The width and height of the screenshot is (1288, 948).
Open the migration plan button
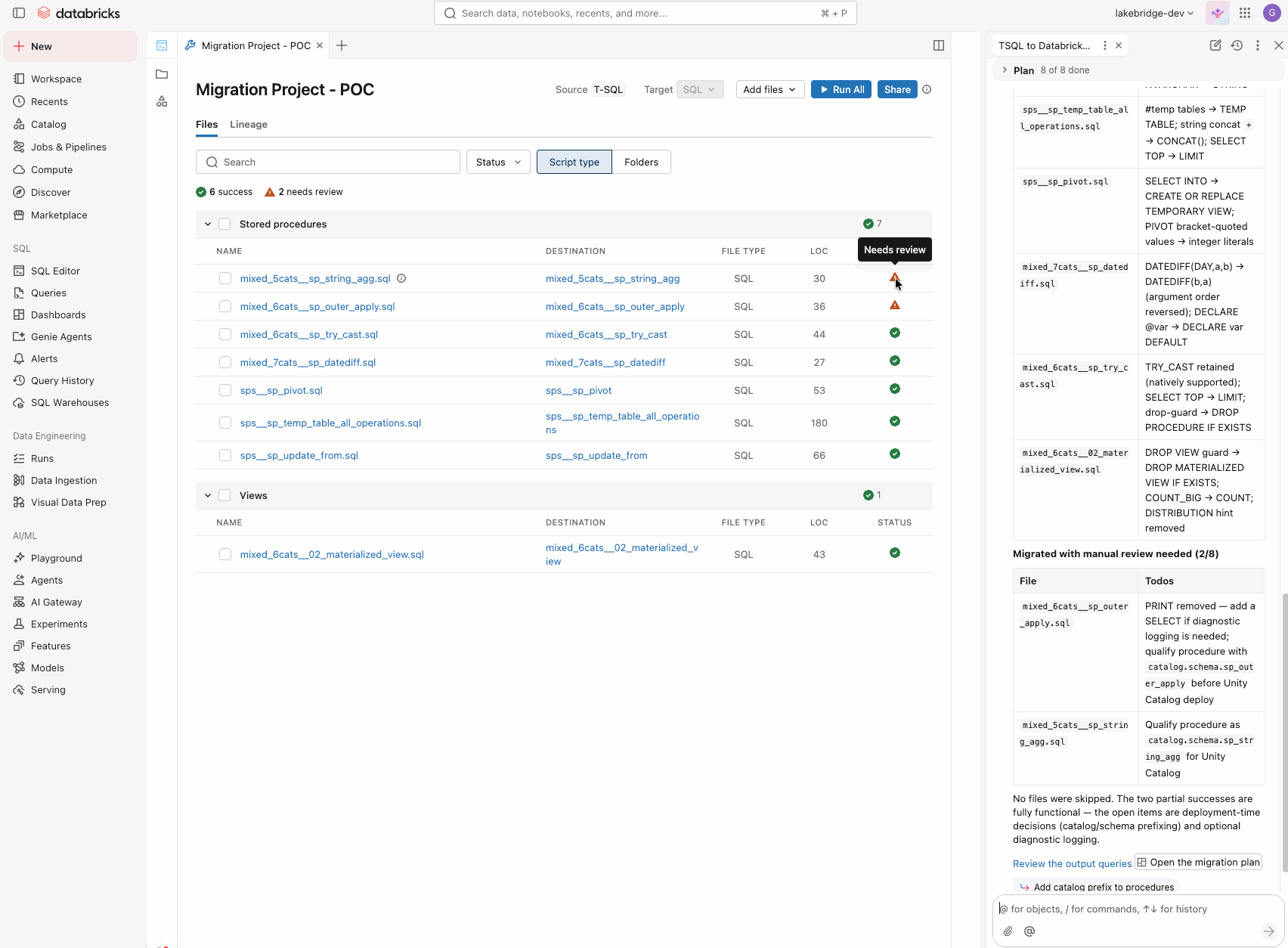point(1198,862)
